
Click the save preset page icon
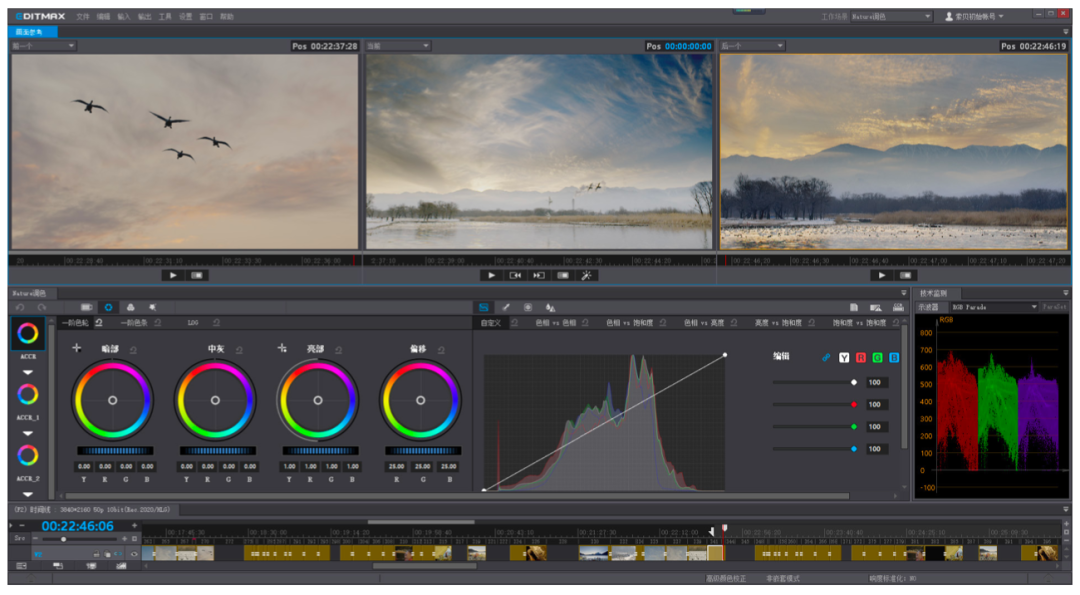(854, 307)
